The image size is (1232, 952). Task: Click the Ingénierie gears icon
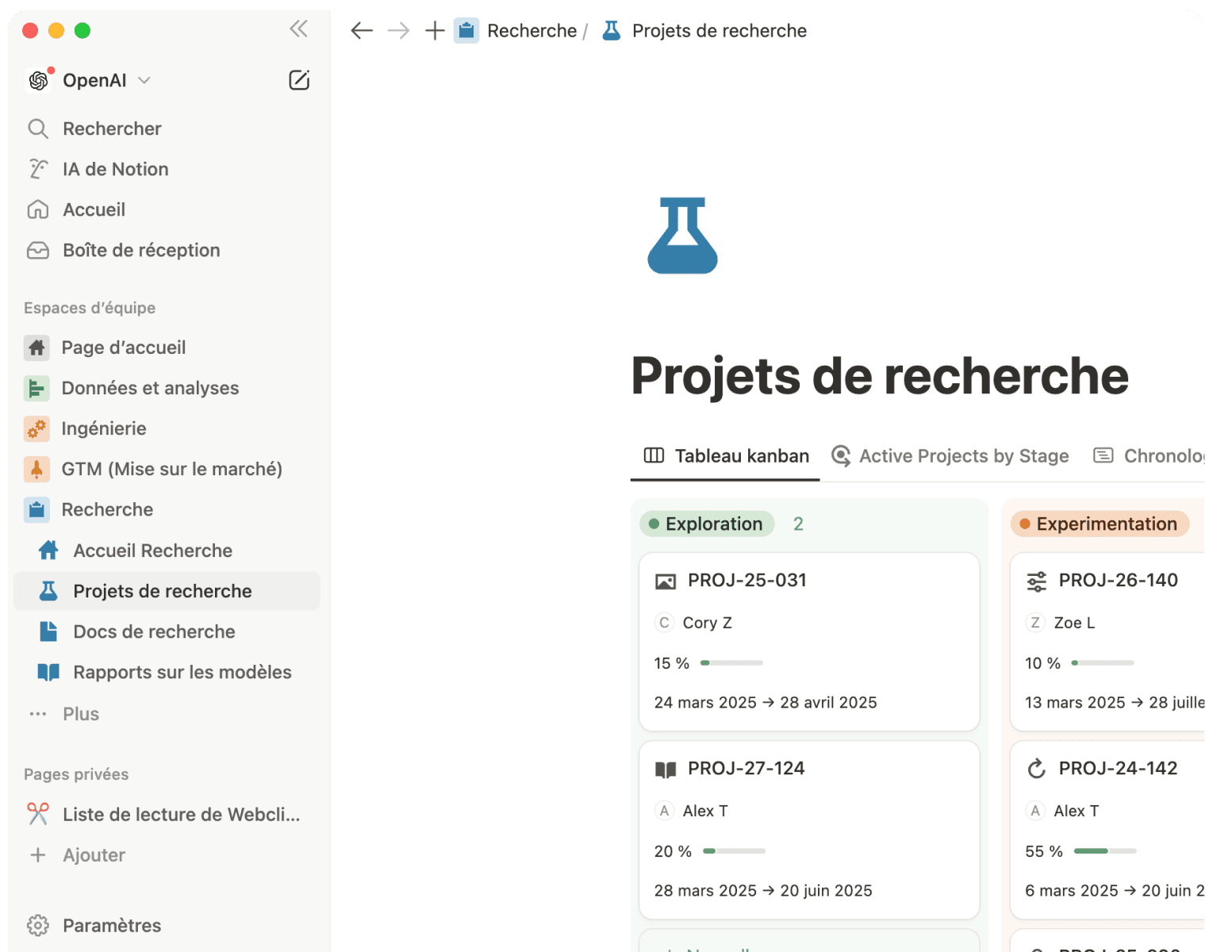click(36, 428)
